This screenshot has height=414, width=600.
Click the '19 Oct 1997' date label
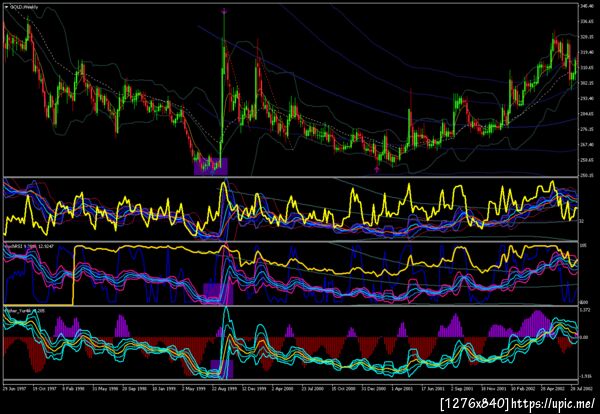tap(44, 388)
